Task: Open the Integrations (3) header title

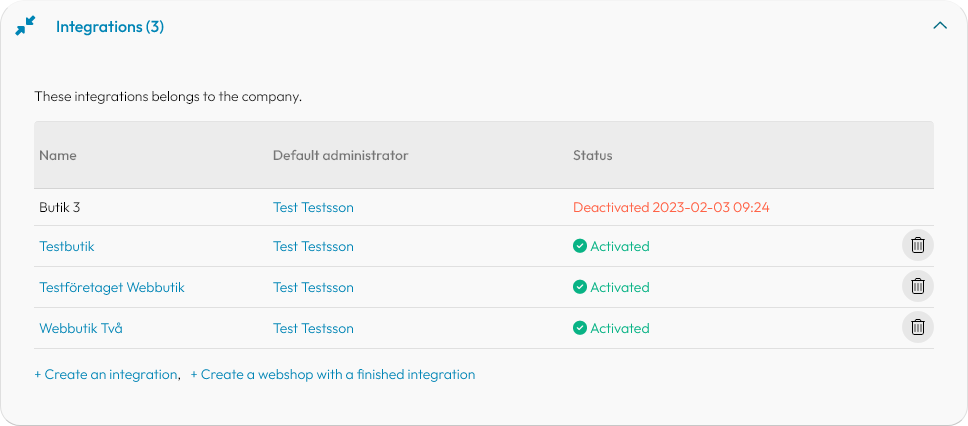Action: click(110, 27)
